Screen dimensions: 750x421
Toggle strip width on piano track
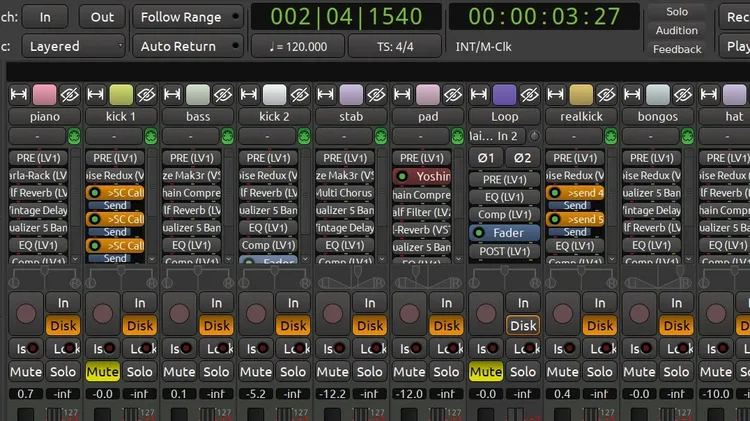(20, 95)
